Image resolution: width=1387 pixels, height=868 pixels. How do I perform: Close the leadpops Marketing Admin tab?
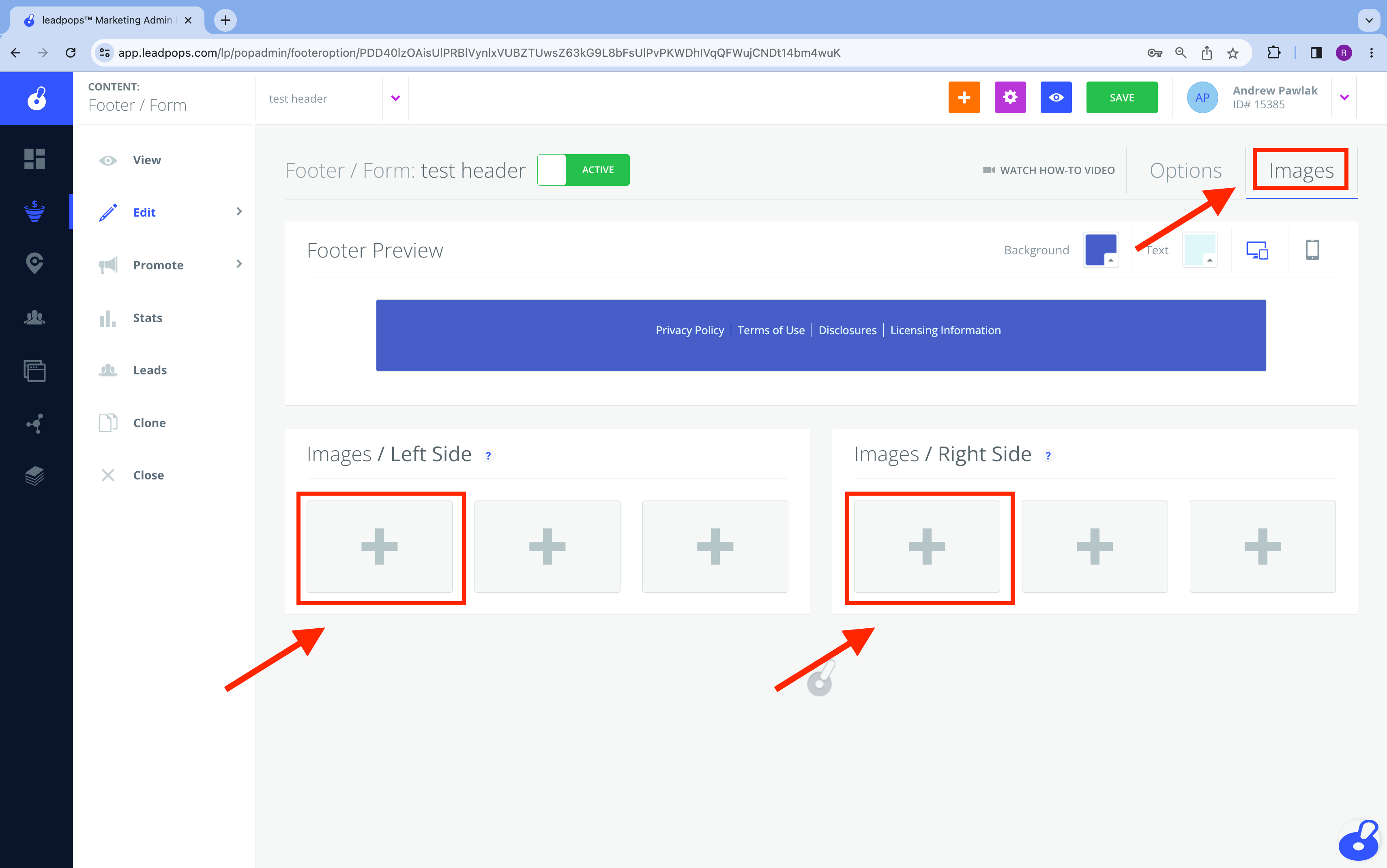188,20
